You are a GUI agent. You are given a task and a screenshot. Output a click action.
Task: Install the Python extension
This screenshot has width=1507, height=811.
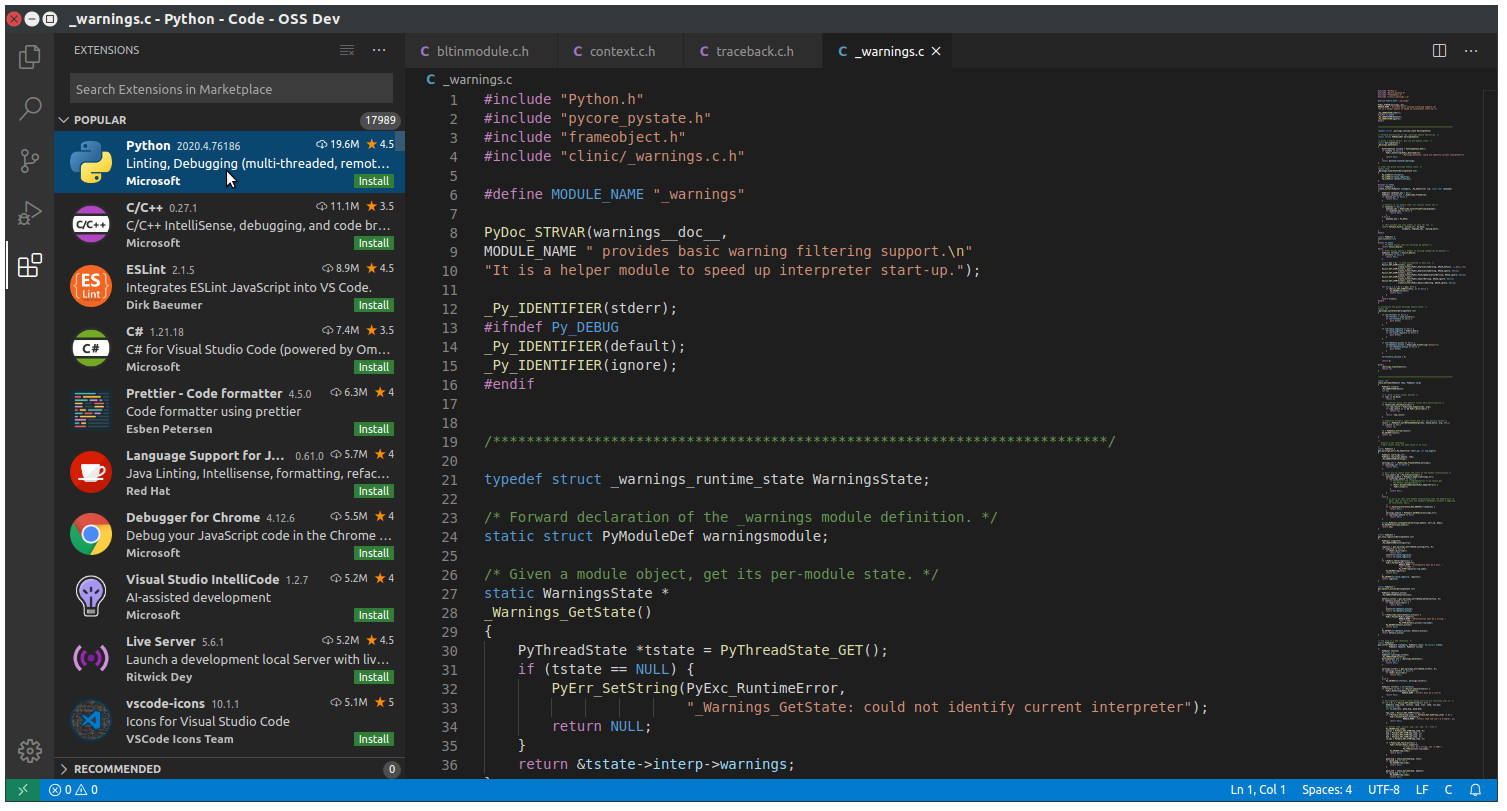[x=374, y=181]
